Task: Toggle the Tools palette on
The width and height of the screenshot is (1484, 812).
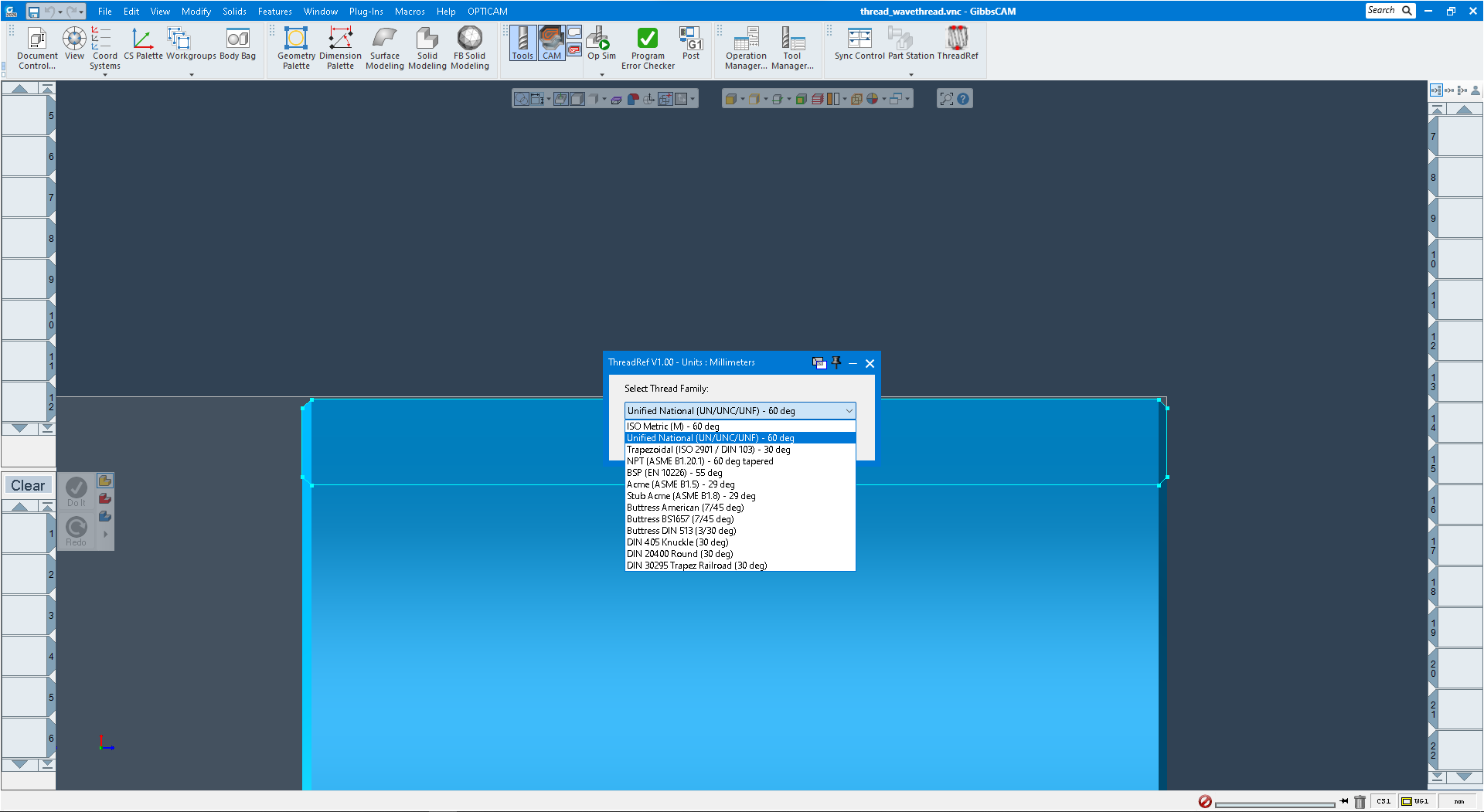Action: click(522, 42)
